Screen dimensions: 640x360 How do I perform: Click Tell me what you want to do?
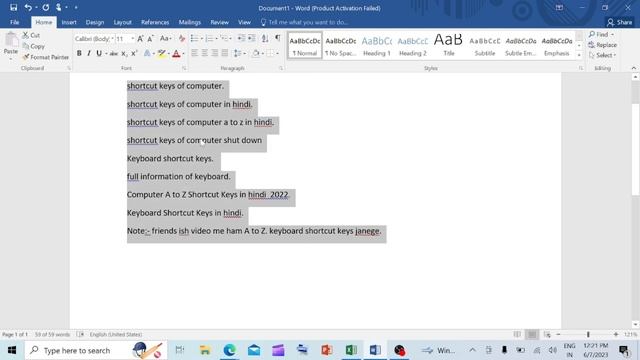pyautogui.click(x=304, y=22)
